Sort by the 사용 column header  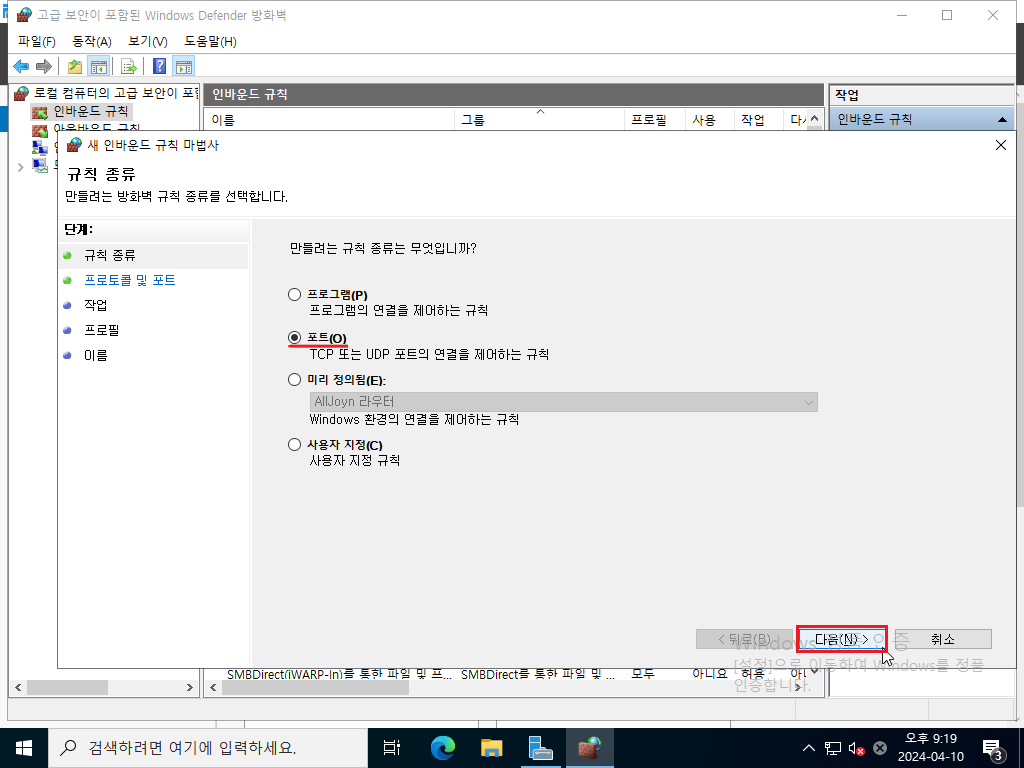(709, 120)
